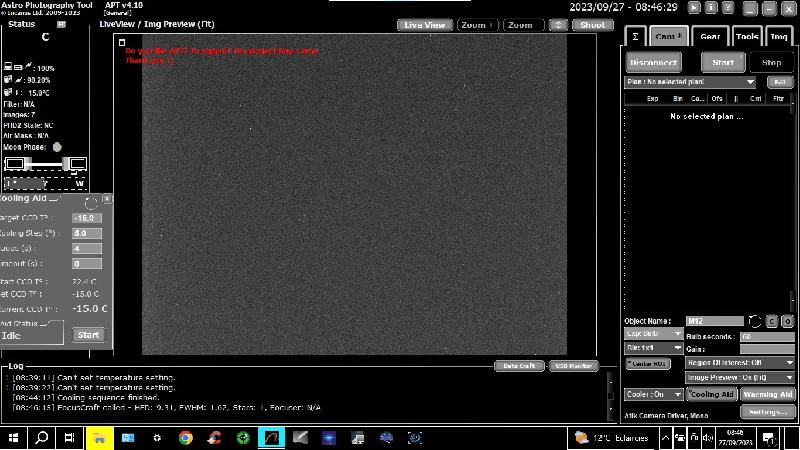The width and height of the screenshot is (800, 450).
Task: Click the Bulb seconds input field
Action: click(x=767, y=337)
